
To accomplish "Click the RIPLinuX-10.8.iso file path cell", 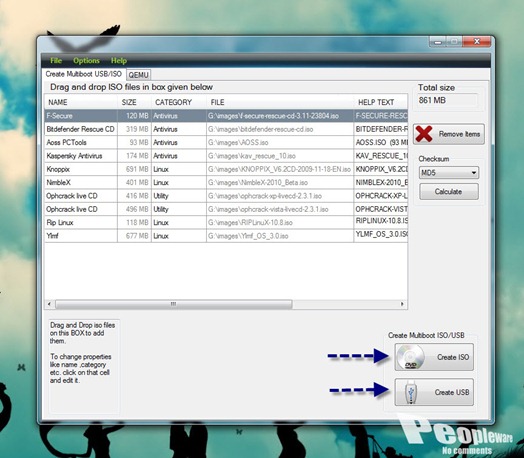I will pos(280,222).
